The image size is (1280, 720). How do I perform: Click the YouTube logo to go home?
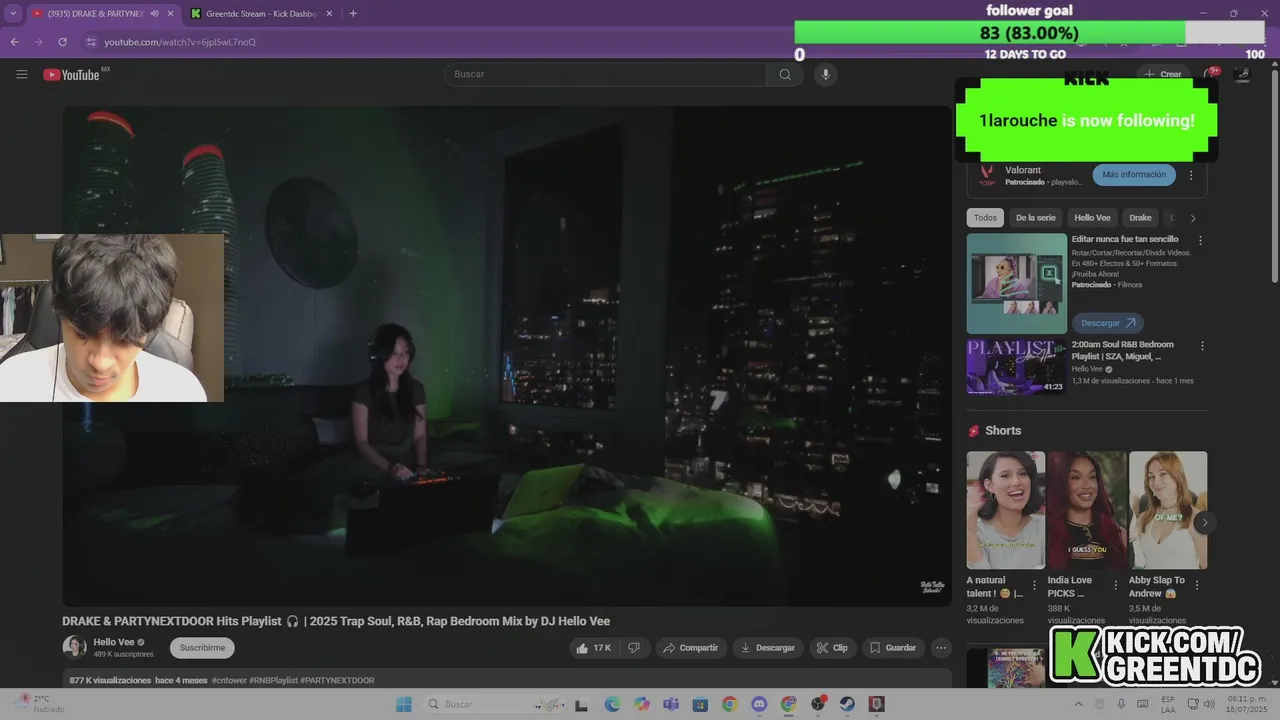pyautogui.click(x=71, y=75)
